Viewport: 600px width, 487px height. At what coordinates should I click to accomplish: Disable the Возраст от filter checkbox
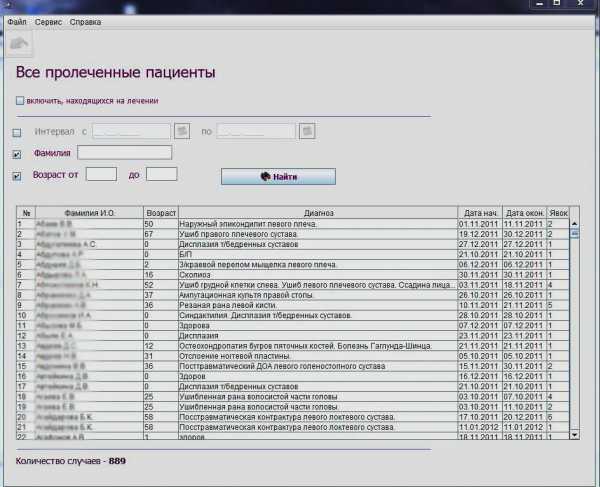(x=16, y=176)
